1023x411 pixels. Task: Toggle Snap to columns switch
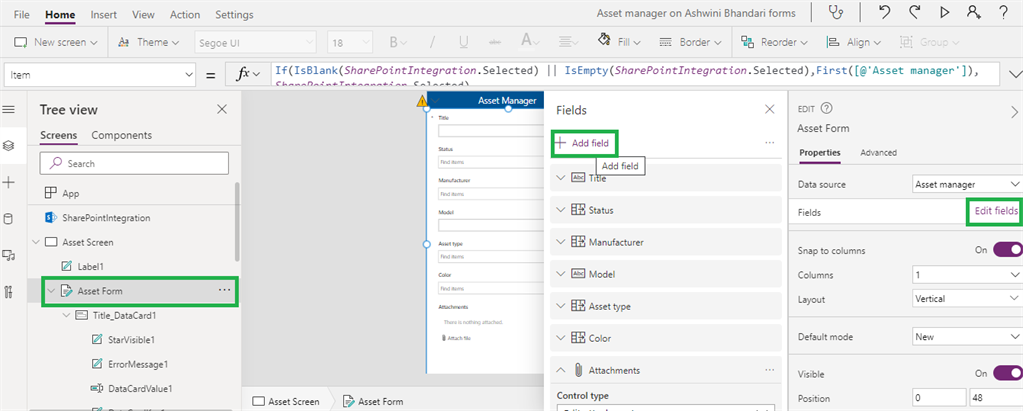[x=1007, y=250]
